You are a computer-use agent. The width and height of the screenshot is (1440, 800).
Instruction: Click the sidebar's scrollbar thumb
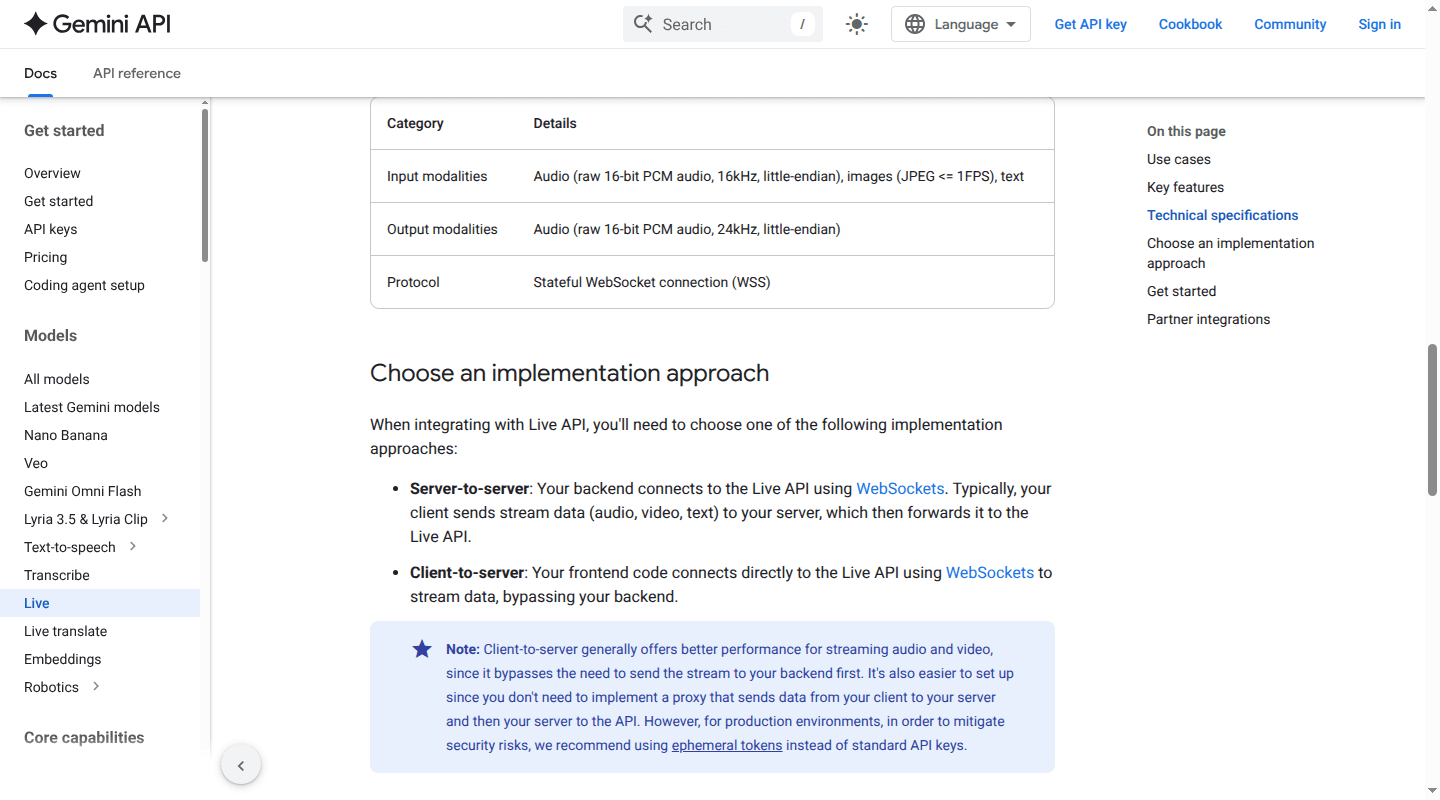pos(205,185)
